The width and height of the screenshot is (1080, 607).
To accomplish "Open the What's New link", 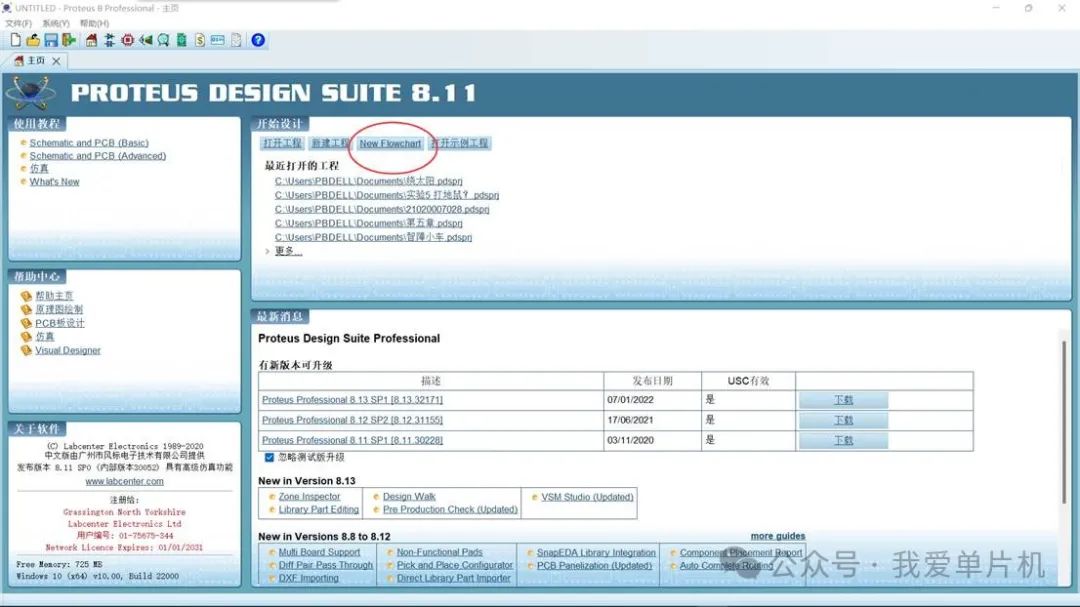I will 54,182.
